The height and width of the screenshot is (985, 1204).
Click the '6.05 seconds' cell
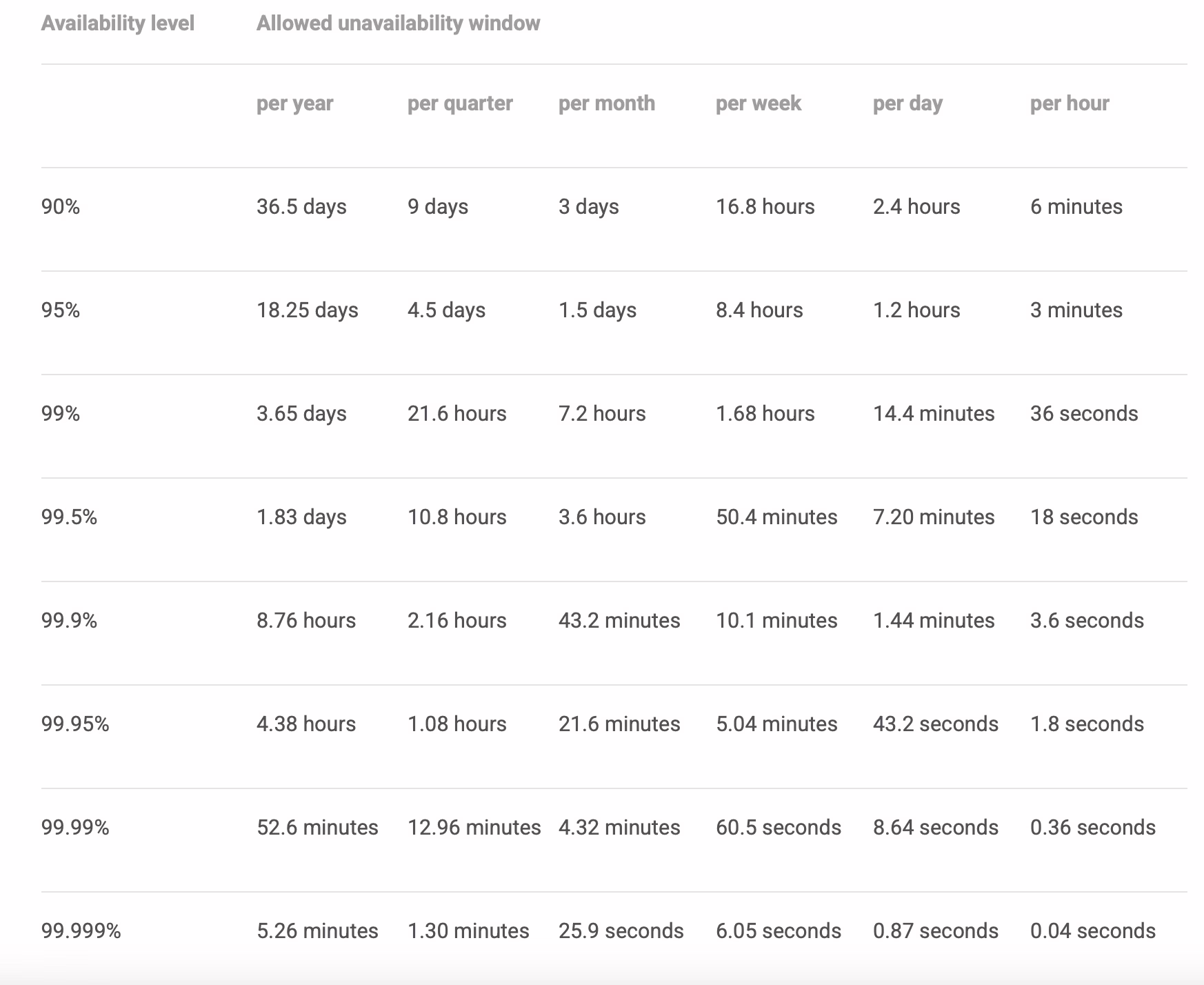point(778,931)
